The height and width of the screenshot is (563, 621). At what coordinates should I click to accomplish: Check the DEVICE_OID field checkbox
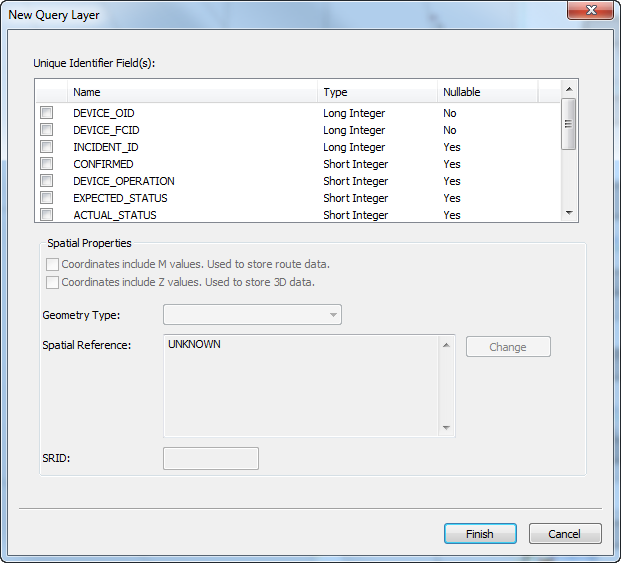point(46,113)
